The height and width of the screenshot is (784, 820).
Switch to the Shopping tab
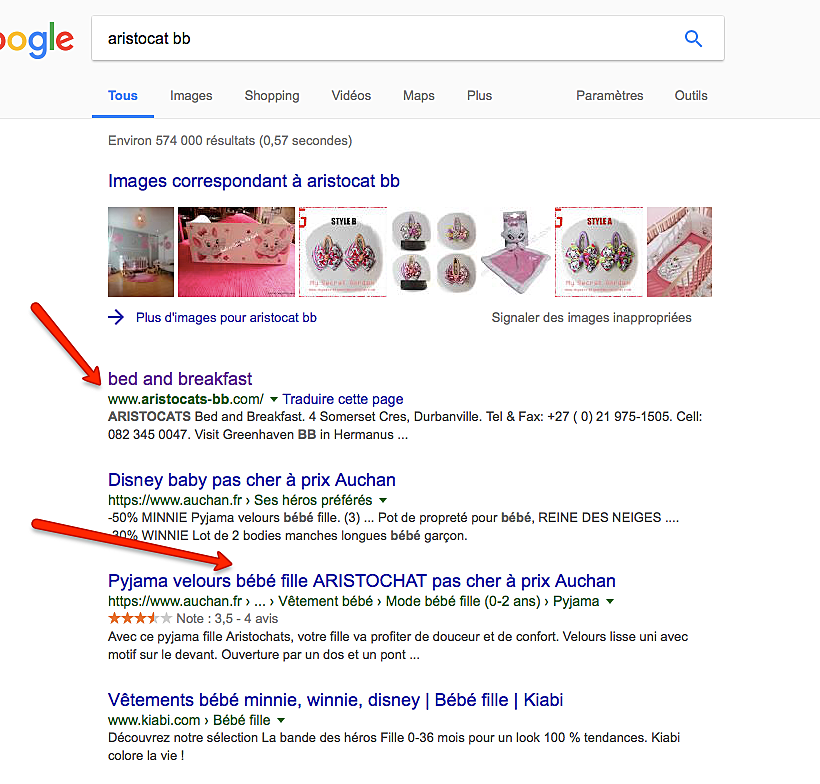point(272,96)
